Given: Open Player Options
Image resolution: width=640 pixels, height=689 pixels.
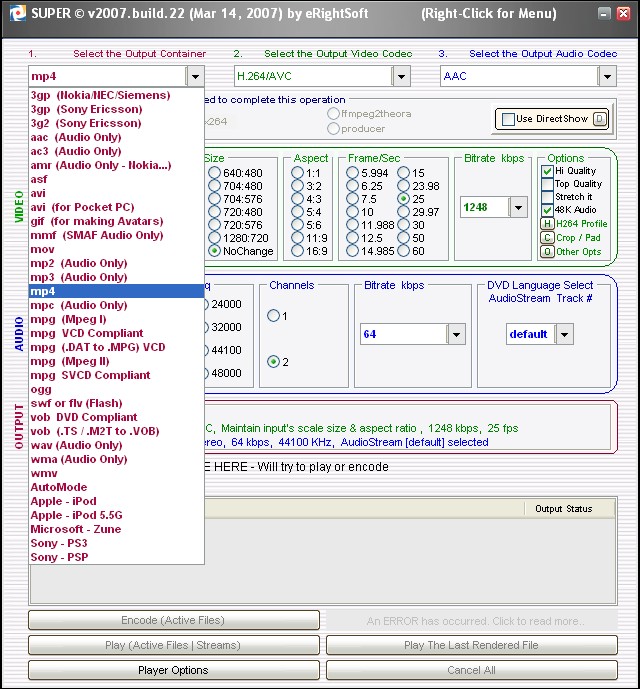Looking at the screenshot, I should 174,670.
